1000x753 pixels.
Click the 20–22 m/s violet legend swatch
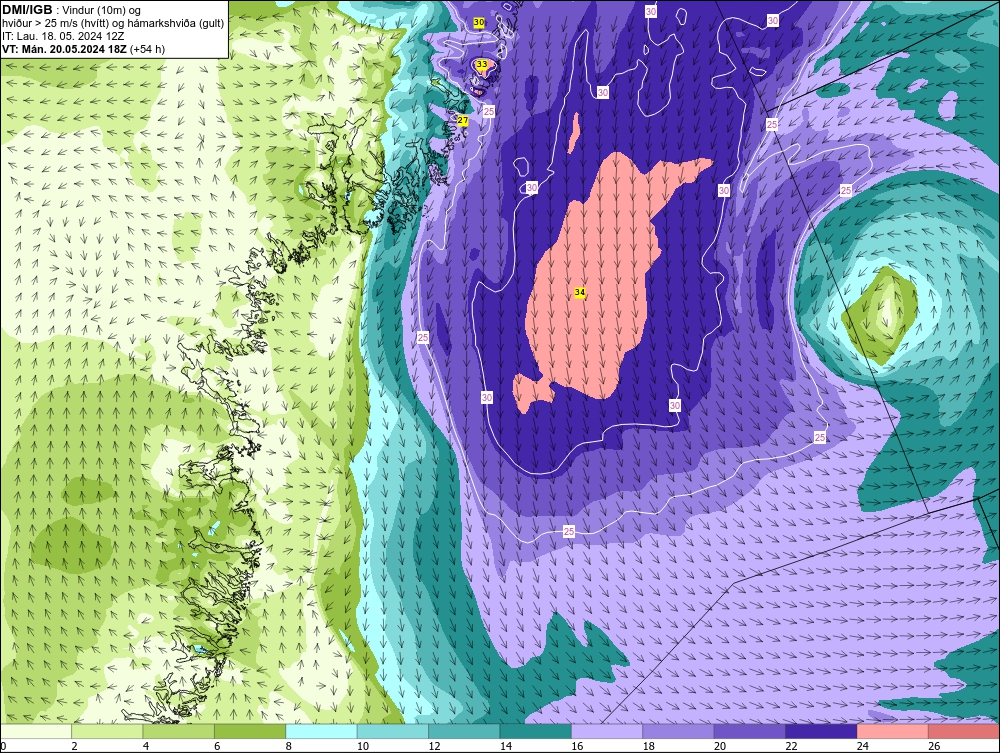point(750,731)
